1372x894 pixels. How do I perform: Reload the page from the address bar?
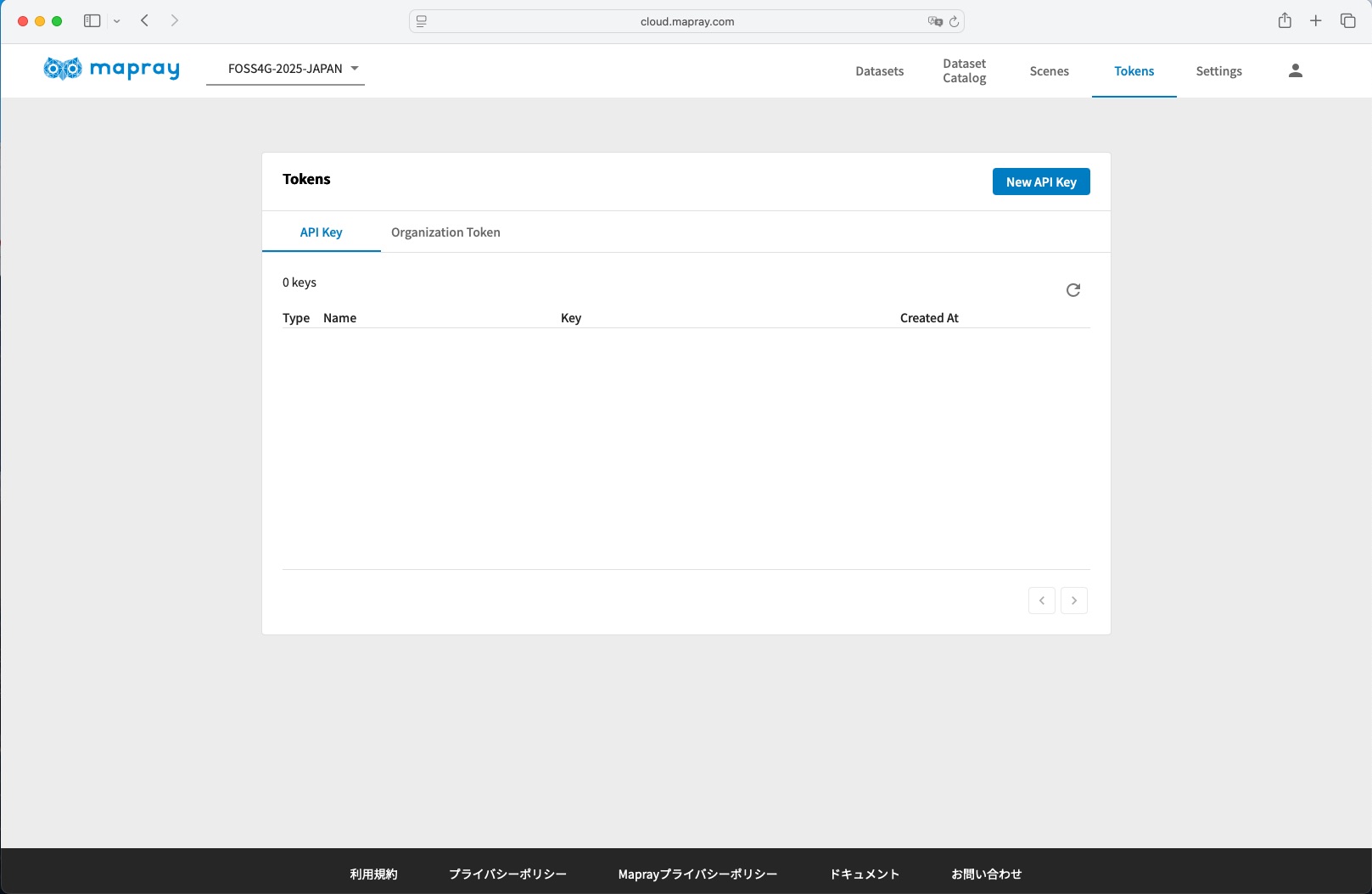[x=954, y=22]
